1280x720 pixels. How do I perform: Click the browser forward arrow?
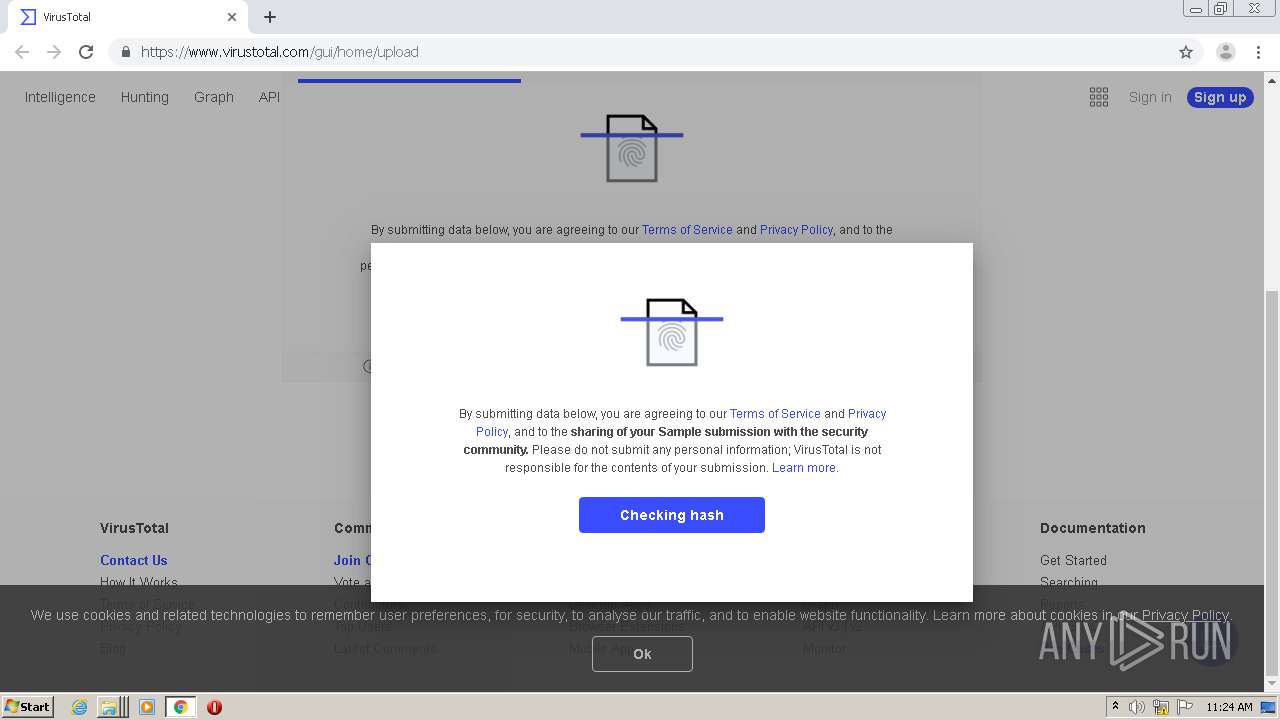coord(54,52)
